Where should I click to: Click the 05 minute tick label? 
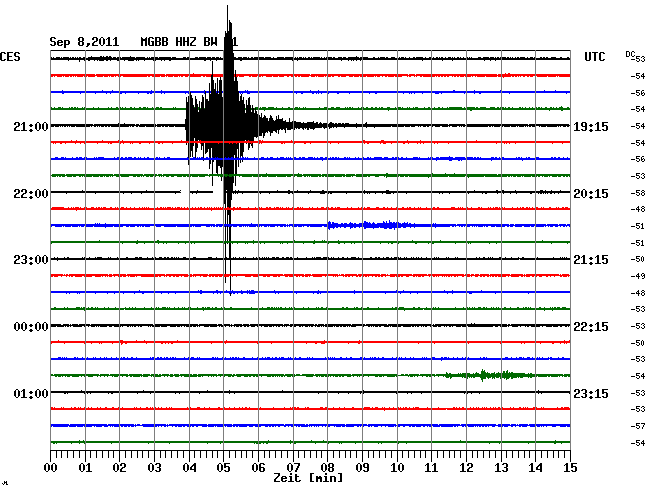point(223,468)
